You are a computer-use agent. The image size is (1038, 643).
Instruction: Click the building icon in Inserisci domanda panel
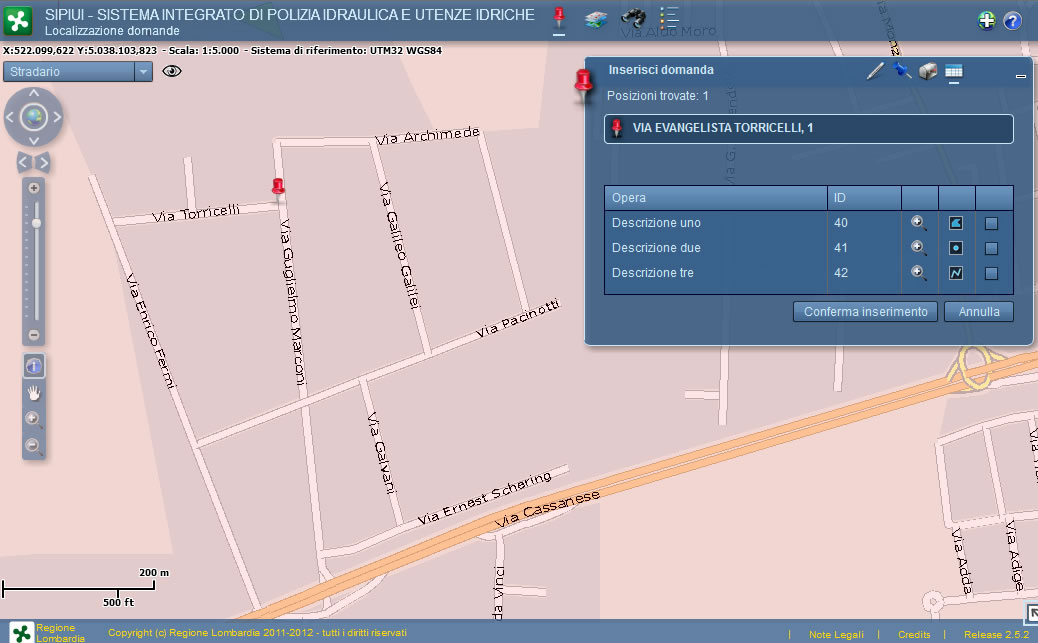pos(927,71)
